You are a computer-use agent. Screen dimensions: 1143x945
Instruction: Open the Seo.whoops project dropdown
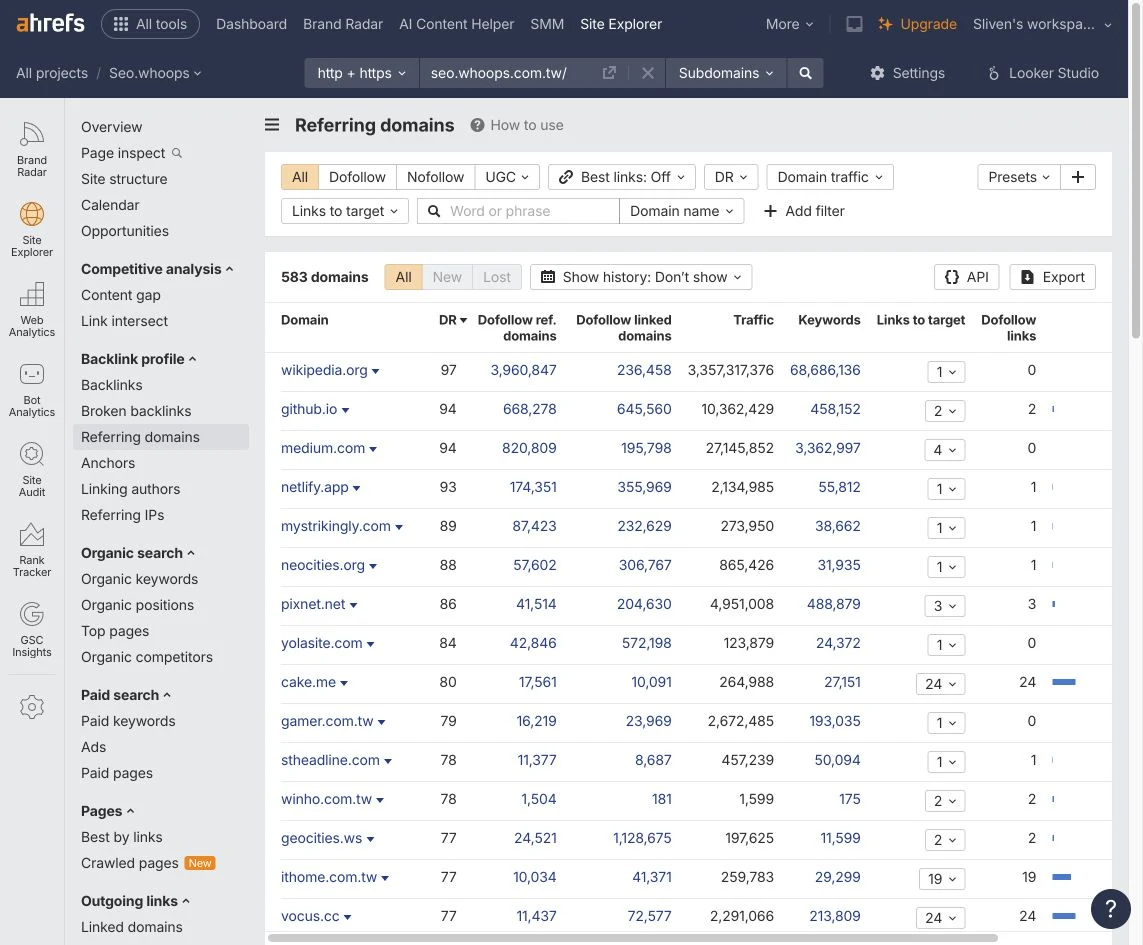pyautogui.click(x=155, y=73)
